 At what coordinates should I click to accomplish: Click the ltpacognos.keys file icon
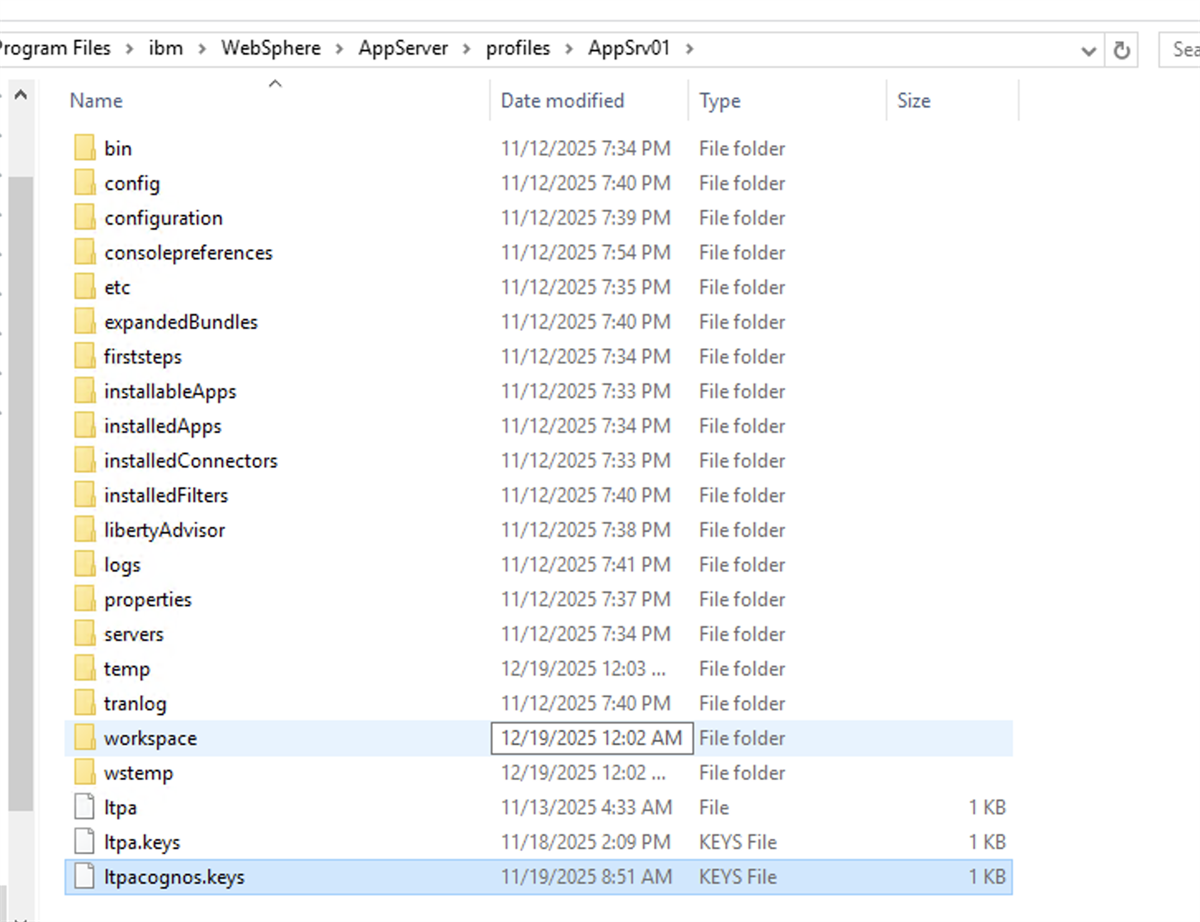[85, 877]
